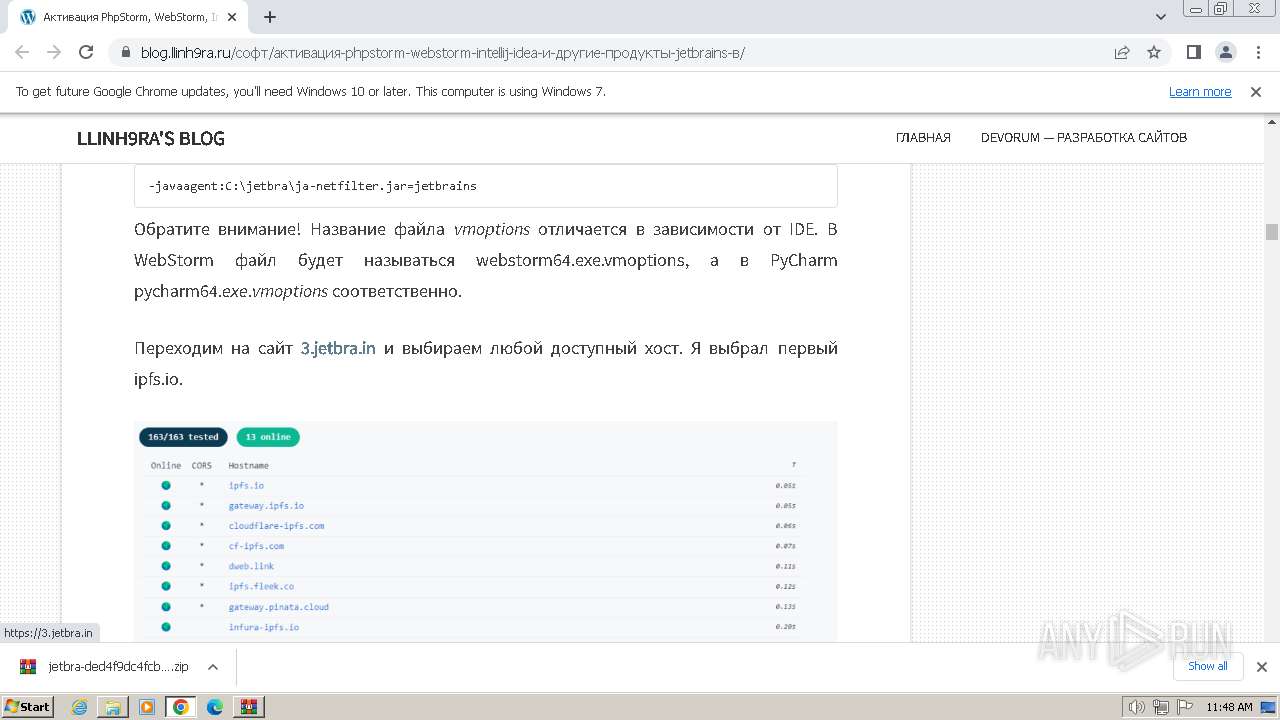Close the downloads bar

(x=1261, y=667)
